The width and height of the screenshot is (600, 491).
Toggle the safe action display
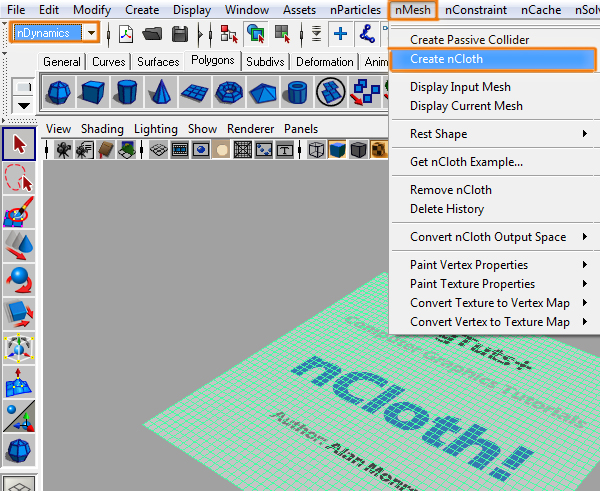click(264, 150)
